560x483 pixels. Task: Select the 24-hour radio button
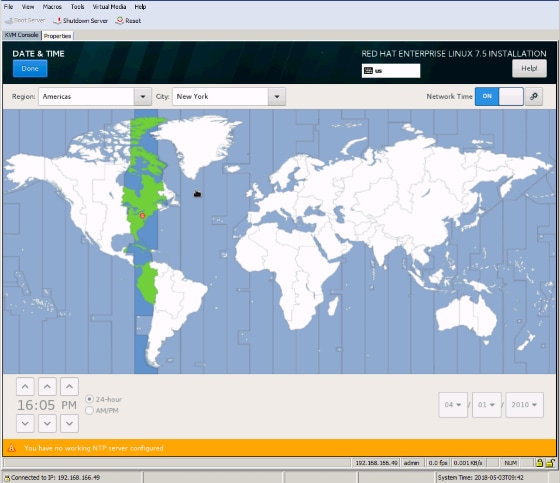89,399
